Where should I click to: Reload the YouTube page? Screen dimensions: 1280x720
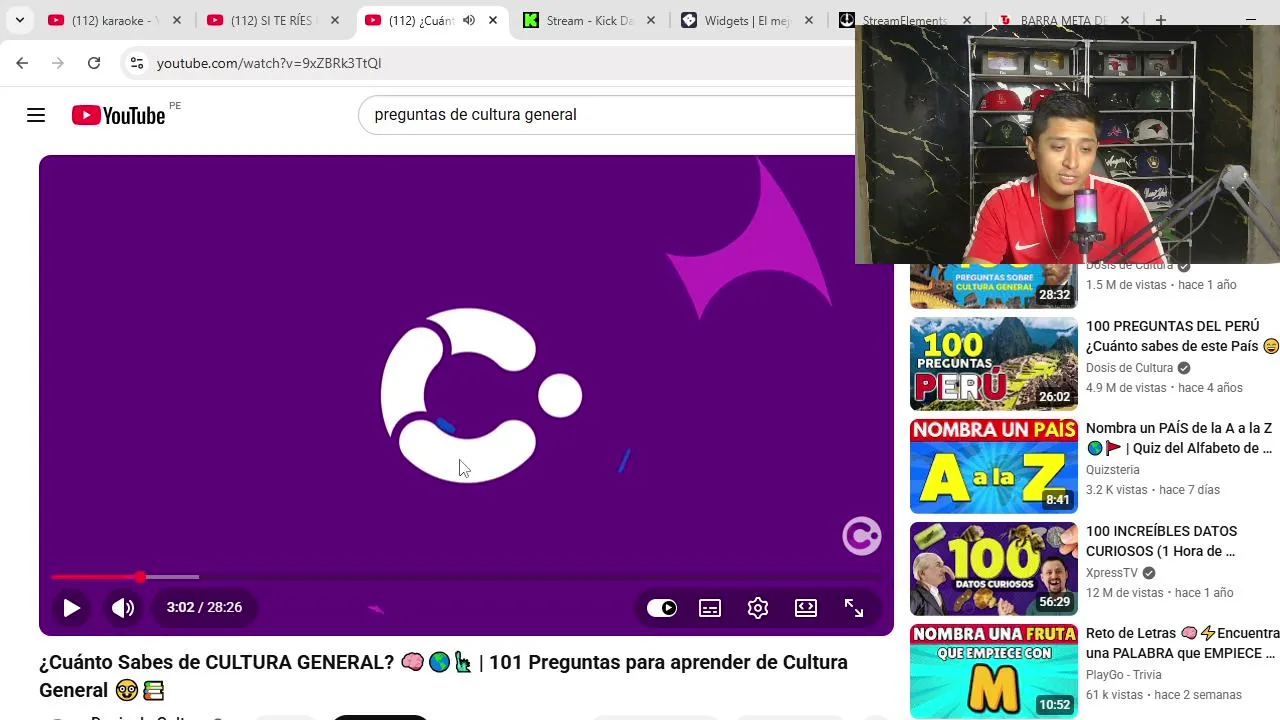[94, 63]
